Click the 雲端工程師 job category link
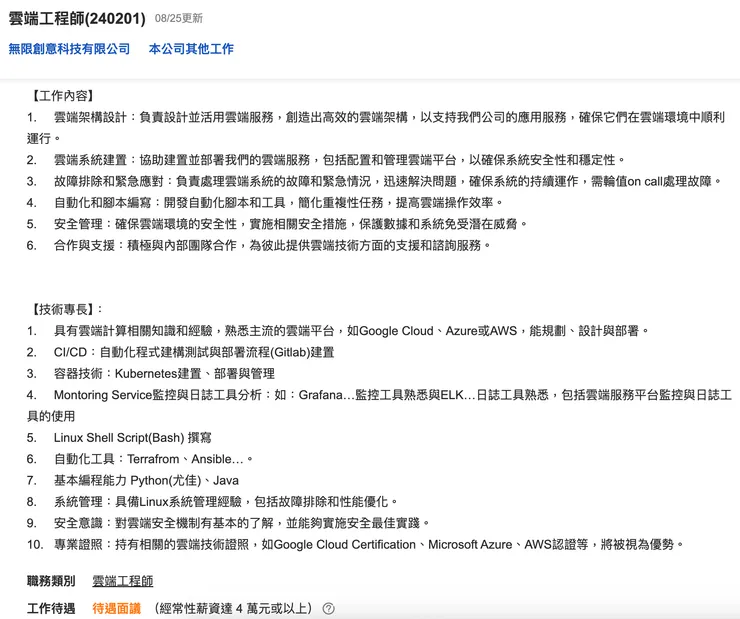Image resolution: width=740 pixels, height=619 pixels. (x=123, y=581)
